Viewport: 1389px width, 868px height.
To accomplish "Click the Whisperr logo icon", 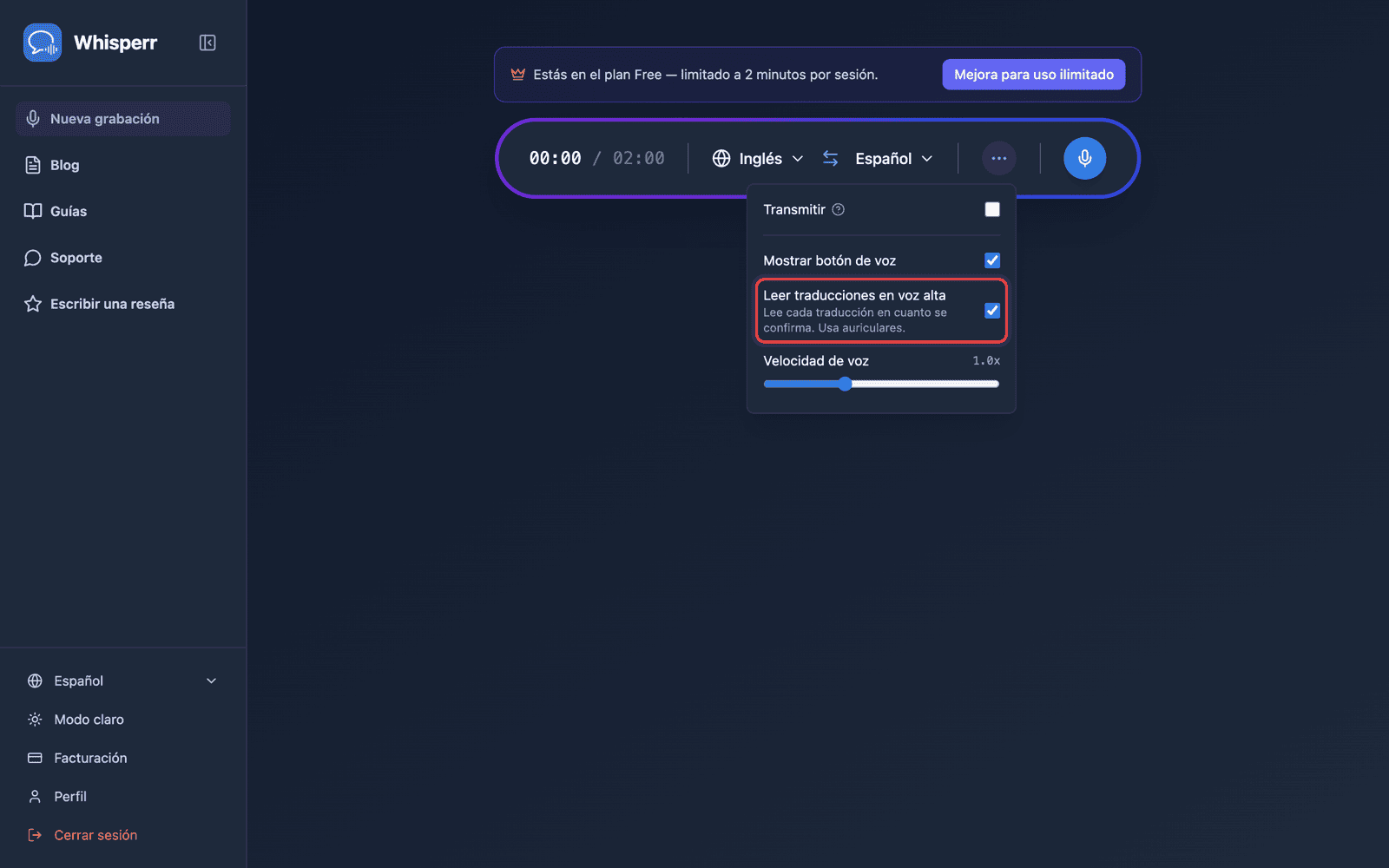I will point(43,43).
